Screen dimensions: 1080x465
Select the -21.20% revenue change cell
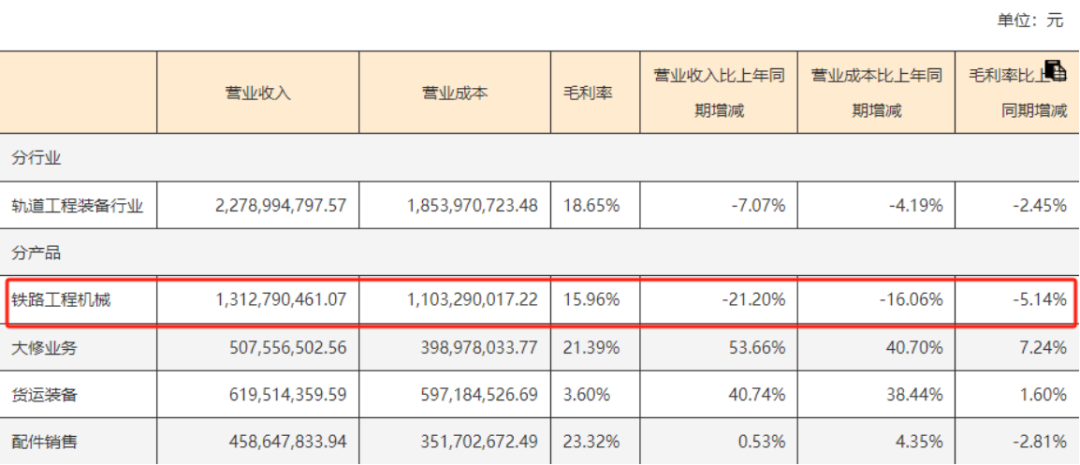point(751,299)
